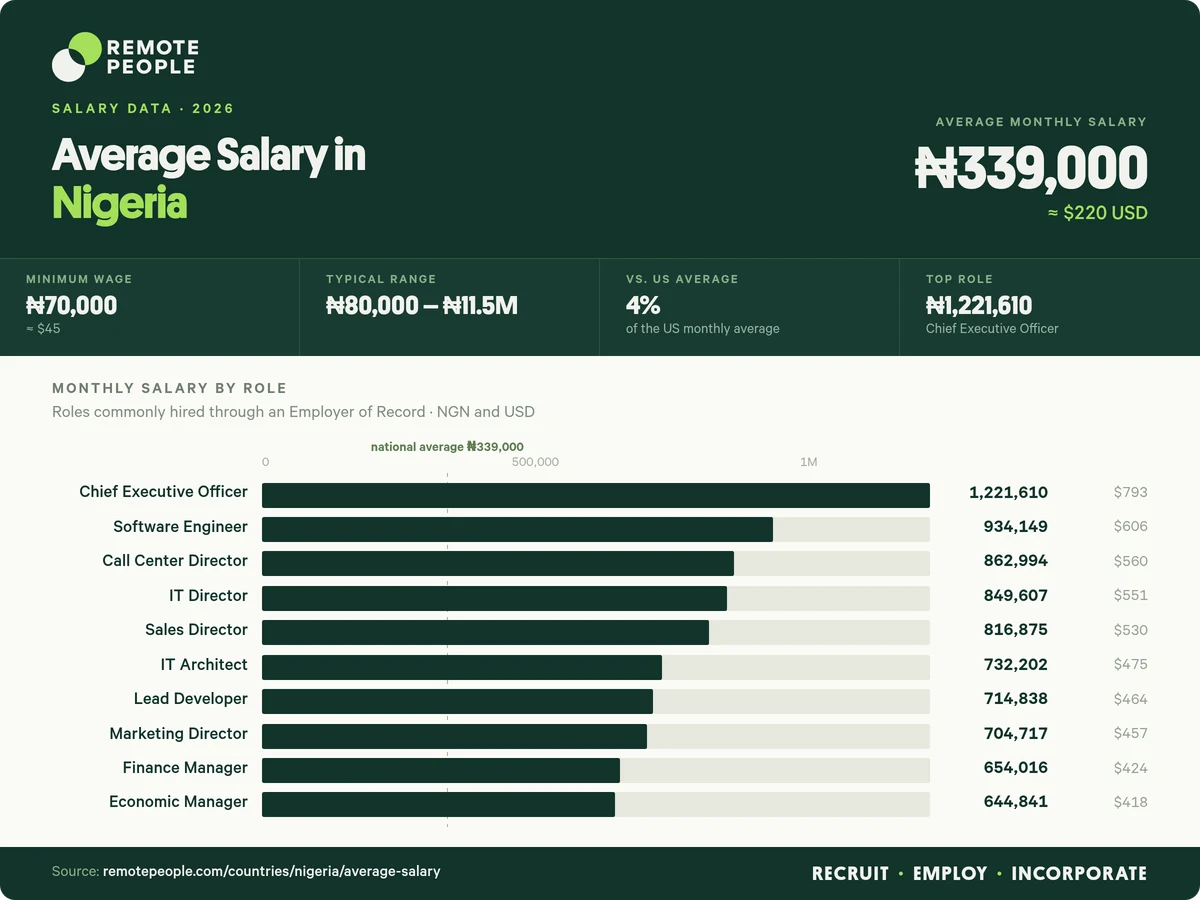Click the $560 USD value
Screen dimensions: 1200x900
point(1131,561)
